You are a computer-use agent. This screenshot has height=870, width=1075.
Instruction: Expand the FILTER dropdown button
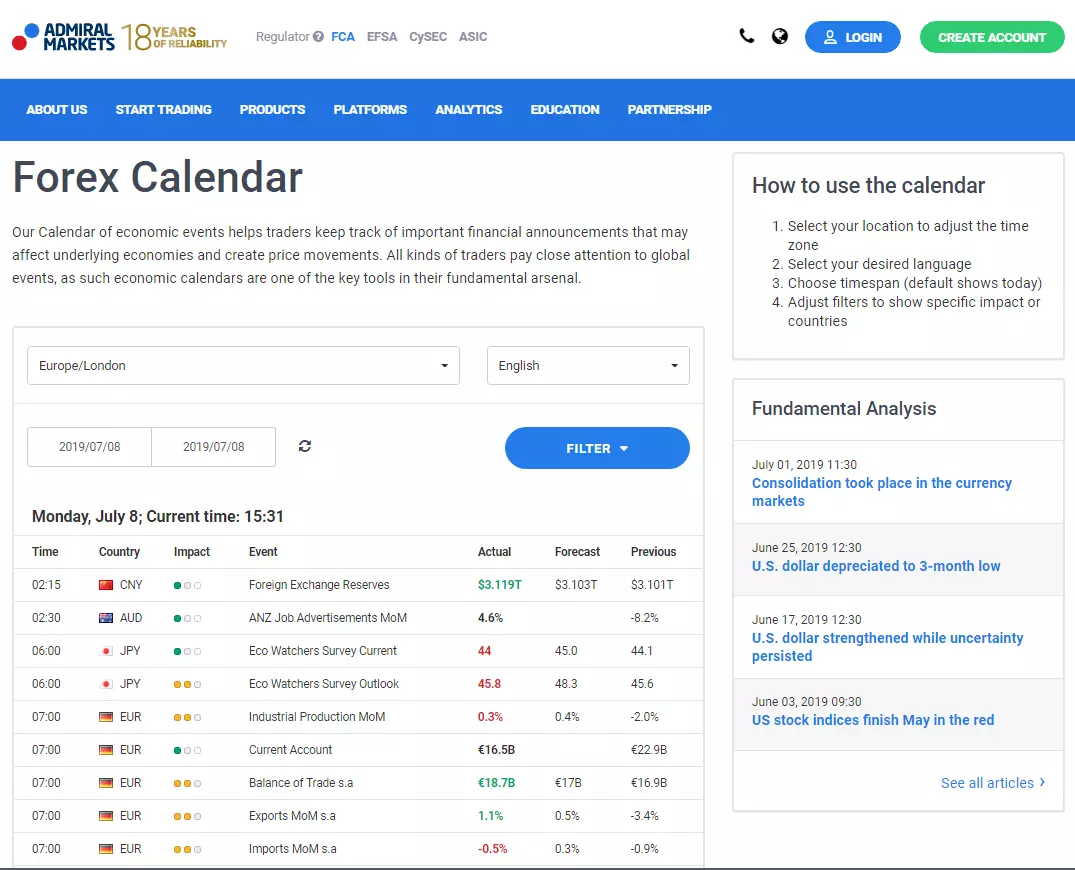597,448
